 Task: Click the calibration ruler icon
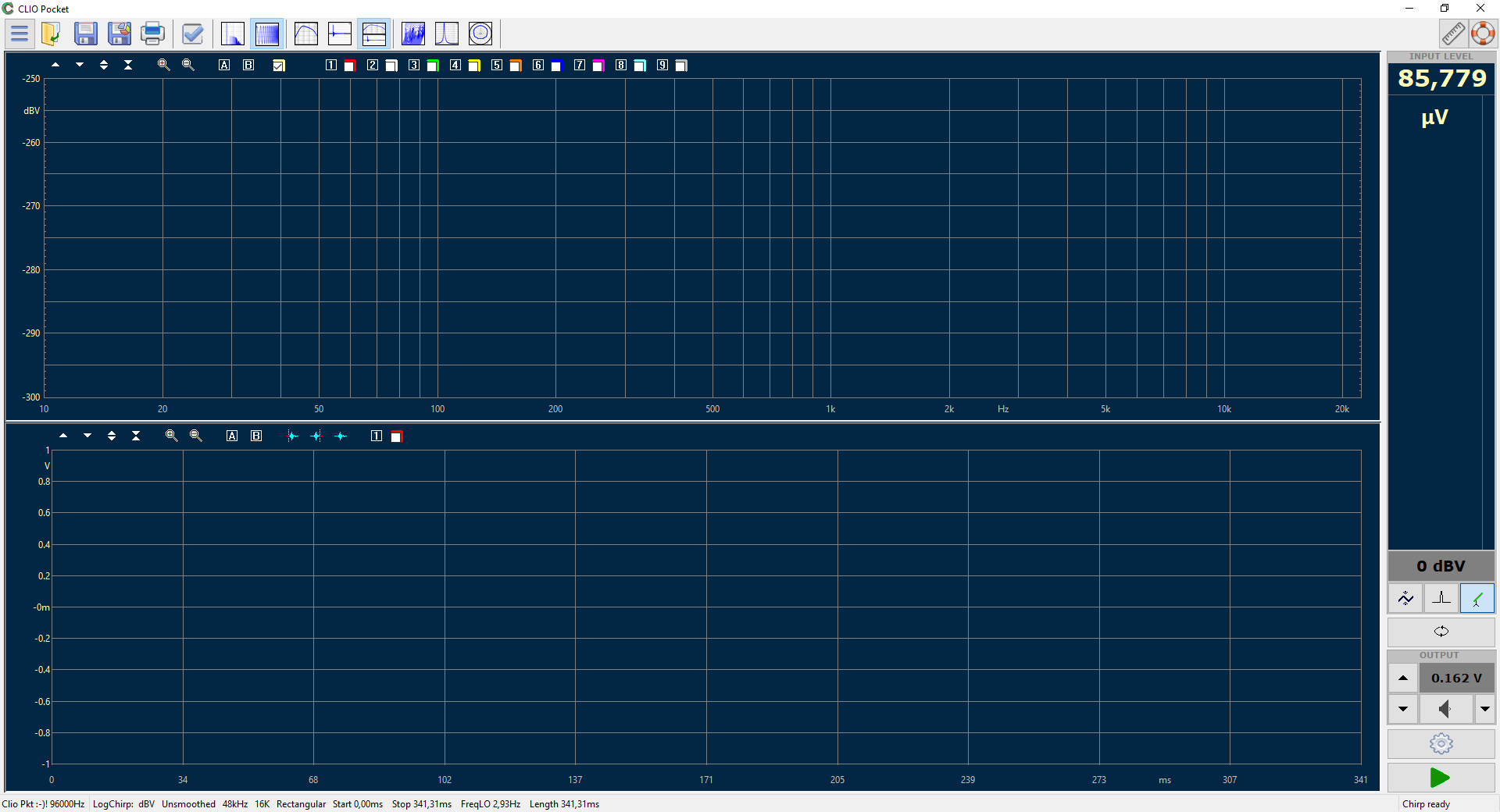(x=1452, y=34)
